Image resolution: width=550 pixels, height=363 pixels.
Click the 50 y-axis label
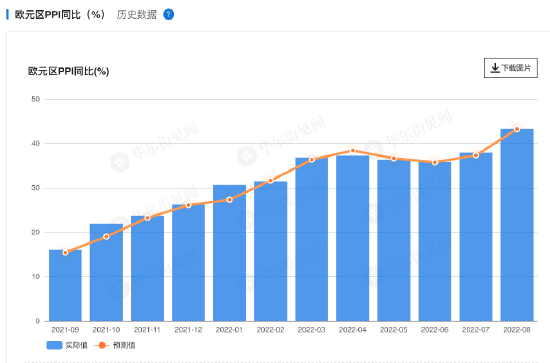(35, 99)
